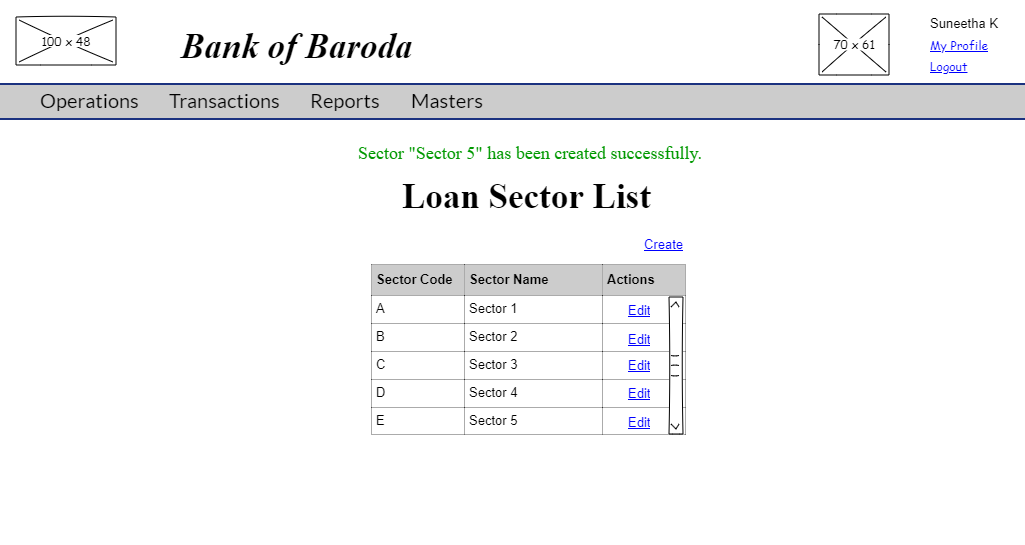Image resolution: width=1025 pixels, height=545 pixels.
Task: Click the scrollbar down arrow in sector list
Action: (676, 426)
